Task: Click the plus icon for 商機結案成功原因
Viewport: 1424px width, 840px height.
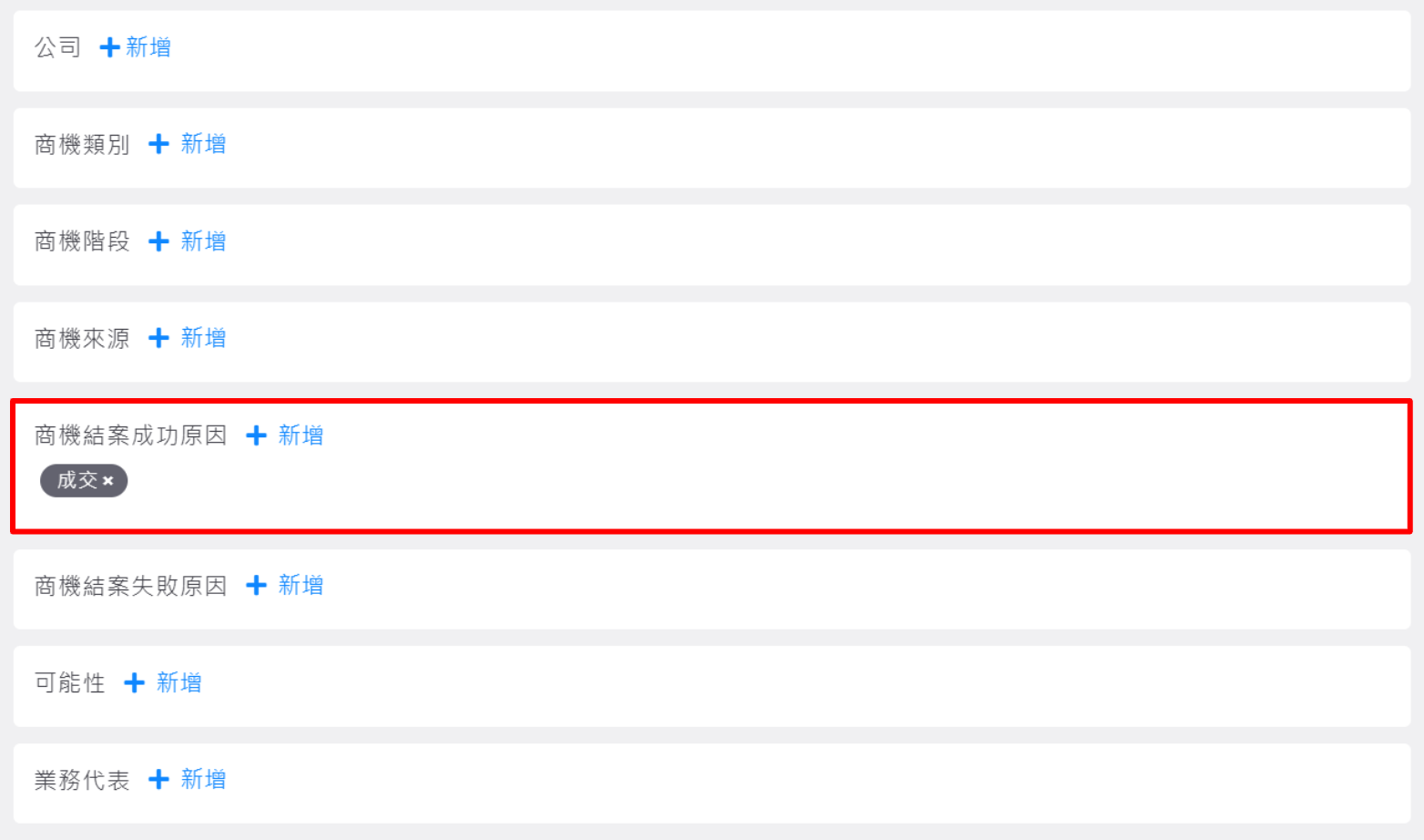Action: point(256,435)
